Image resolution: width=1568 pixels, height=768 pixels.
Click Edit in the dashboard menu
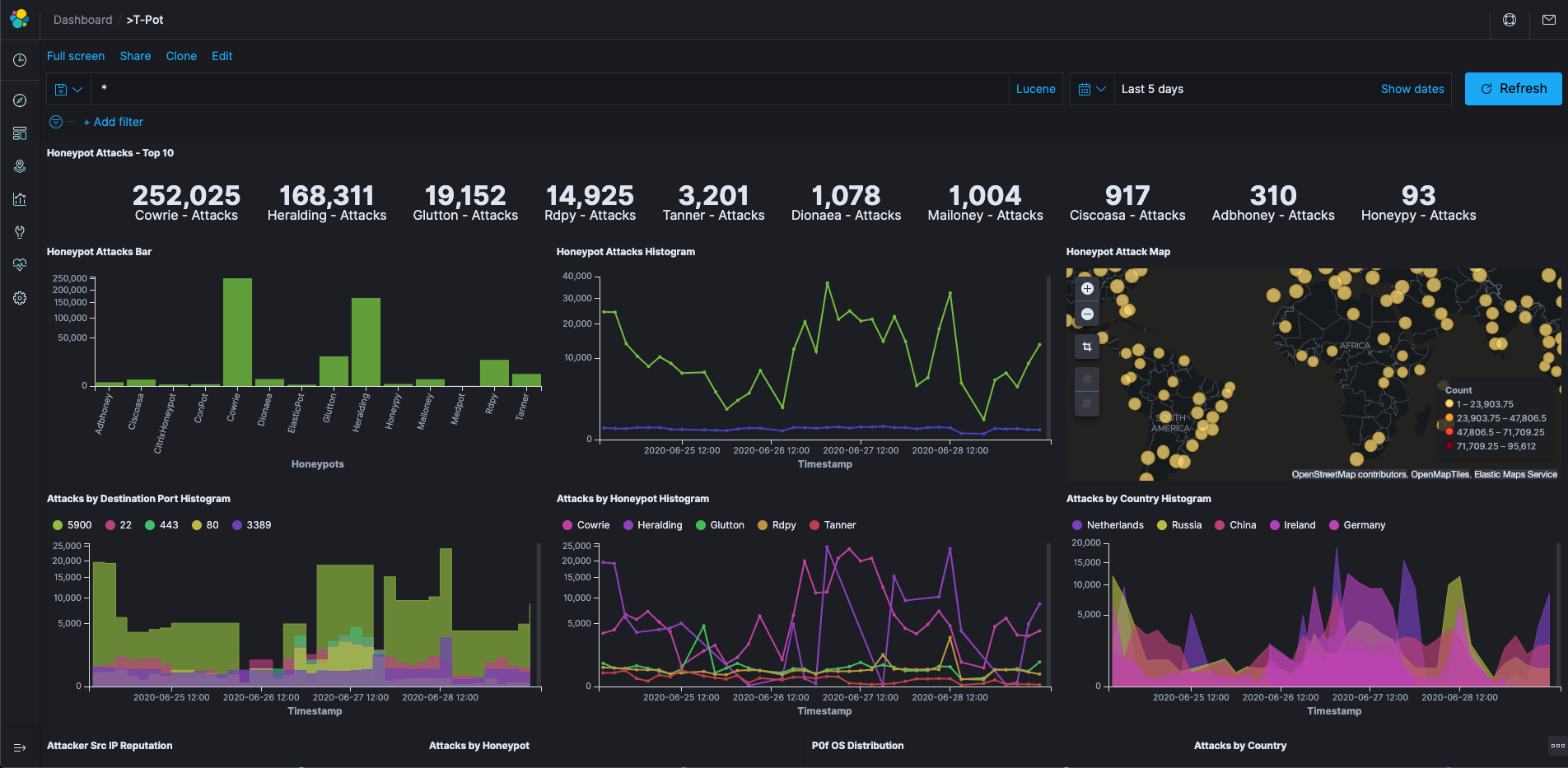click(x=222, y=56)
